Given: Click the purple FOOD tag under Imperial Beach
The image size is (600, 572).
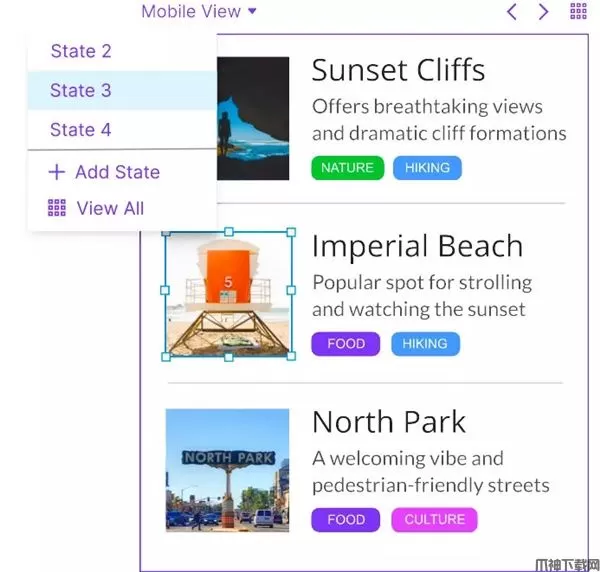Looking at the screenshot, I should (346, 344).
